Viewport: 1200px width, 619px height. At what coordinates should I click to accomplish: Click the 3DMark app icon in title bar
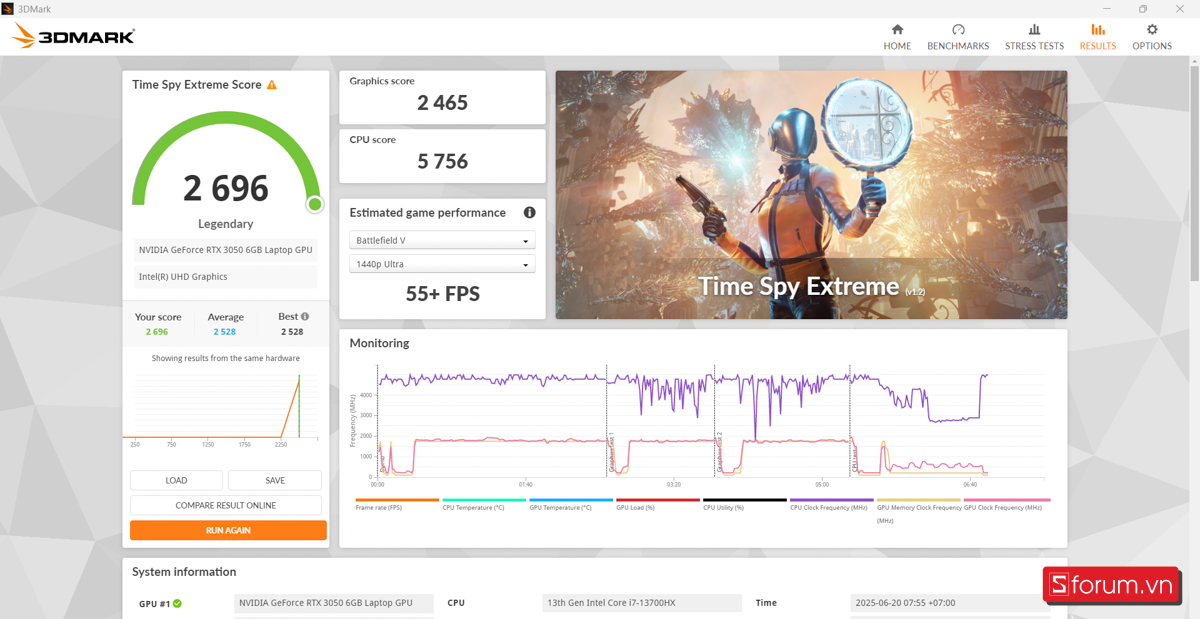8,8
